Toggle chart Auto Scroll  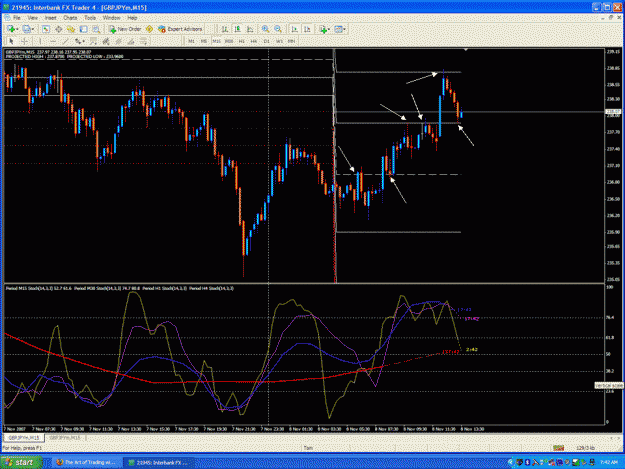coord(295,29)
